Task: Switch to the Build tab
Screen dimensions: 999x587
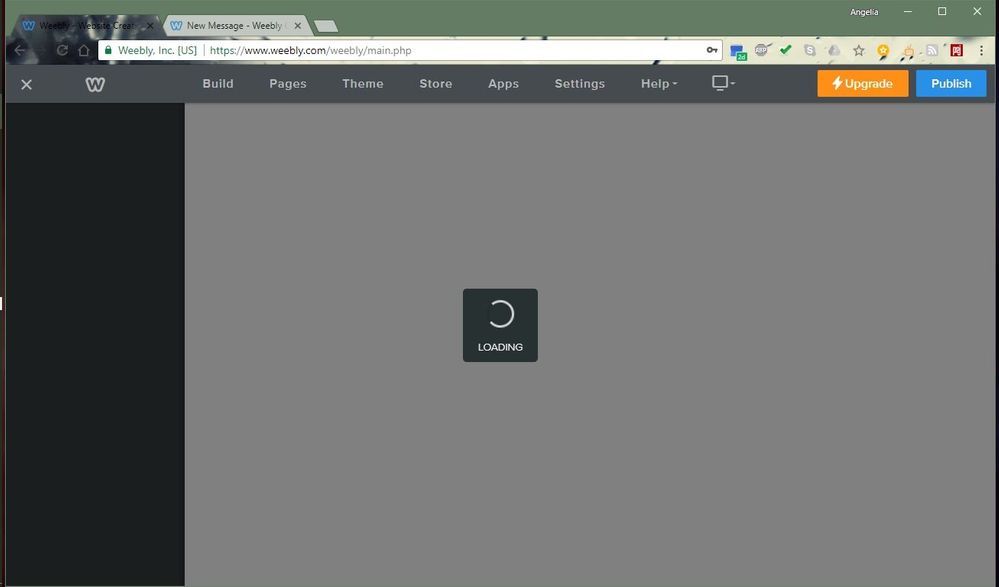Action: [x=218, y=84]
